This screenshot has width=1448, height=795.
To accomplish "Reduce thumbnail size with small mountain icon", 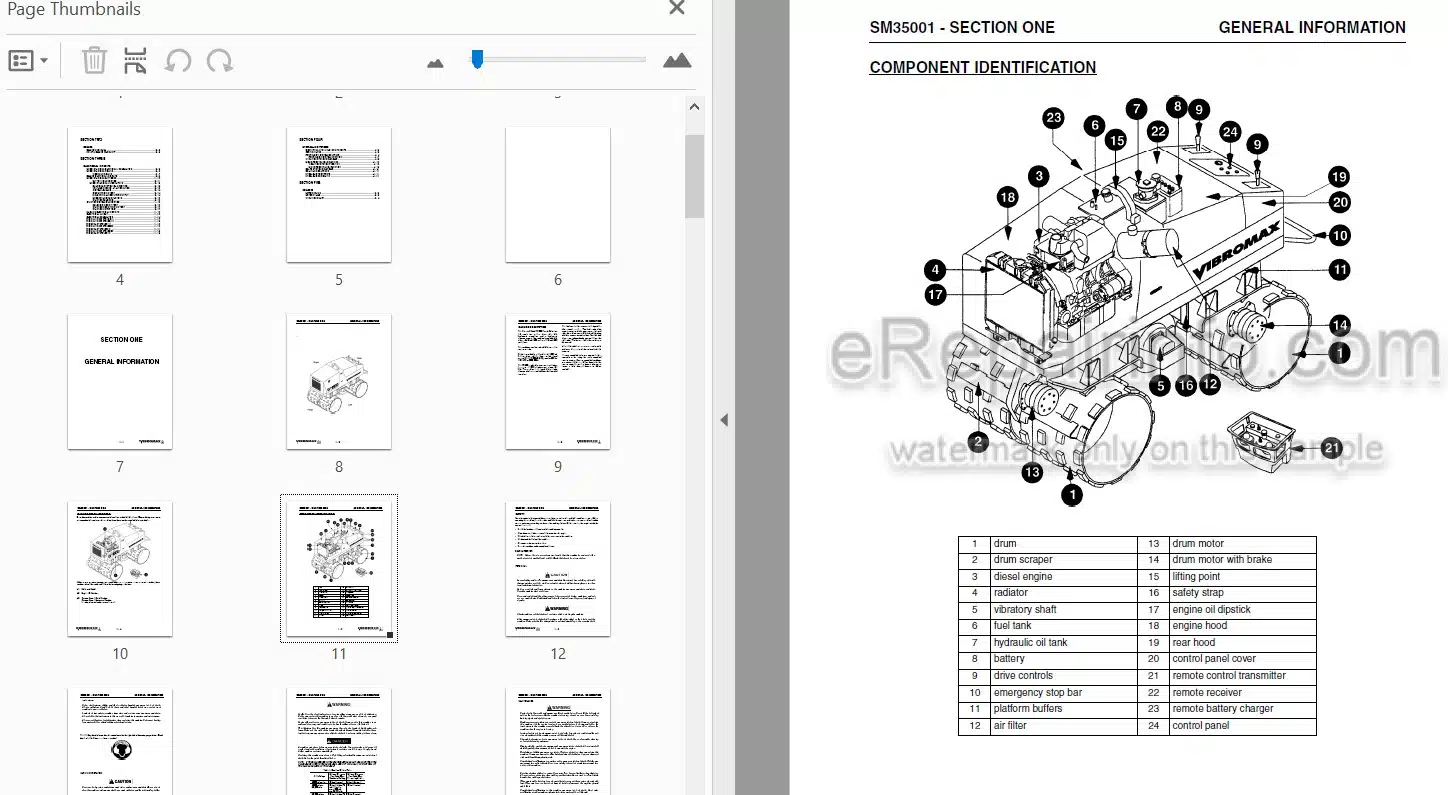I will click(435, 63).
